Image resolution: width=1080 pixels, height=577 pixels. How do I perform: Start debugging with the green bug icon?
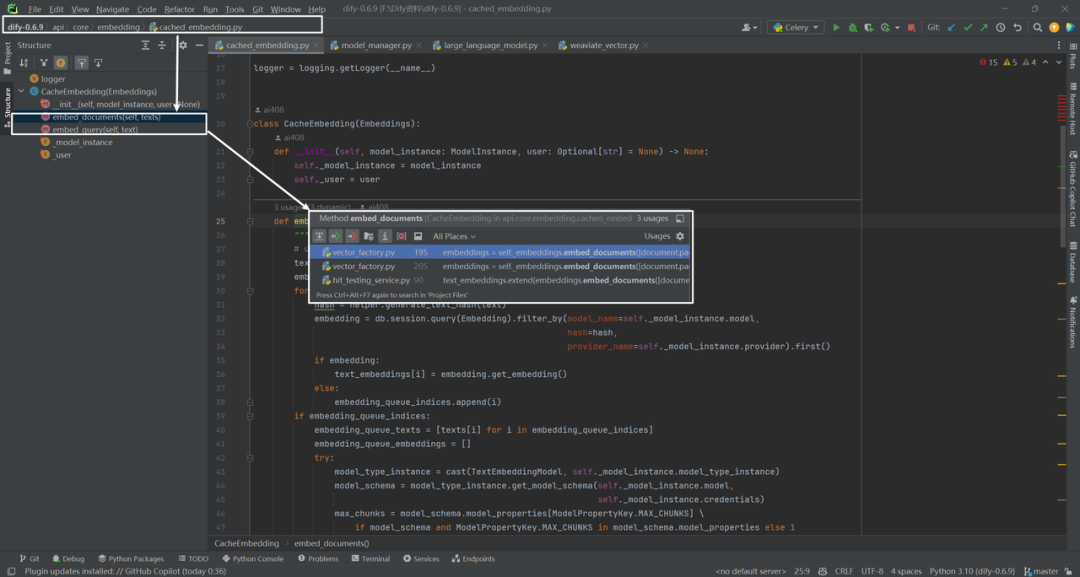[853, 28]
